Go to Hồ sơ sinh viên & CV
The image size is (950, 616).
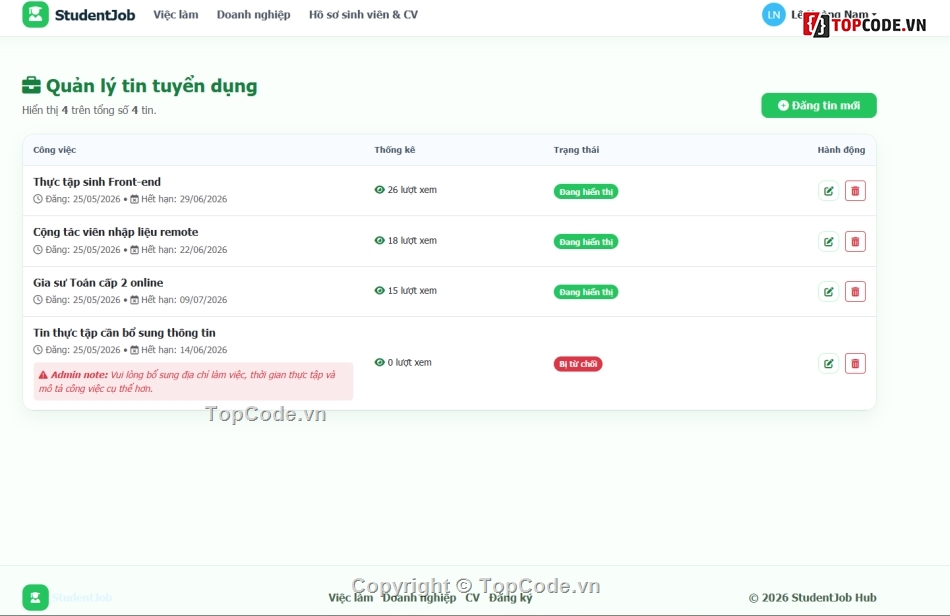(x=364, y=15)
